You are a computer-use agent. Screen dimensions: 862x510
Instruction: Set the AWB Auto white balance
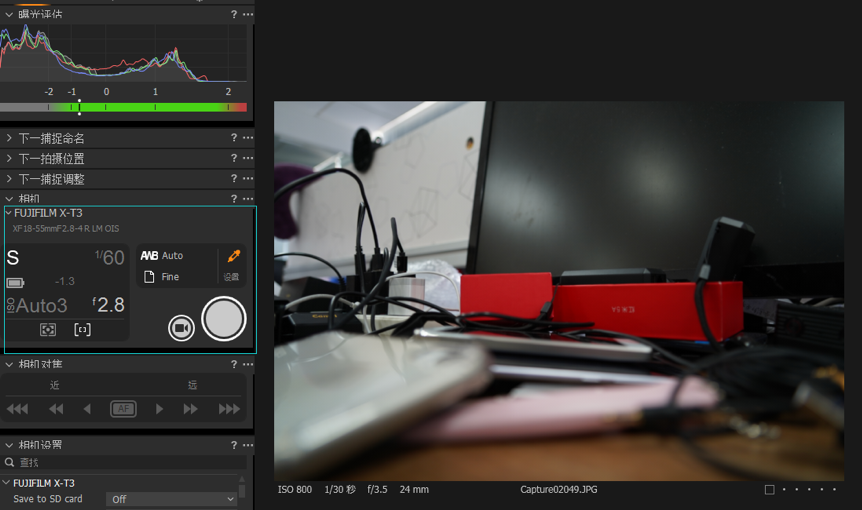pyautogui.click(x=162, y=256)
